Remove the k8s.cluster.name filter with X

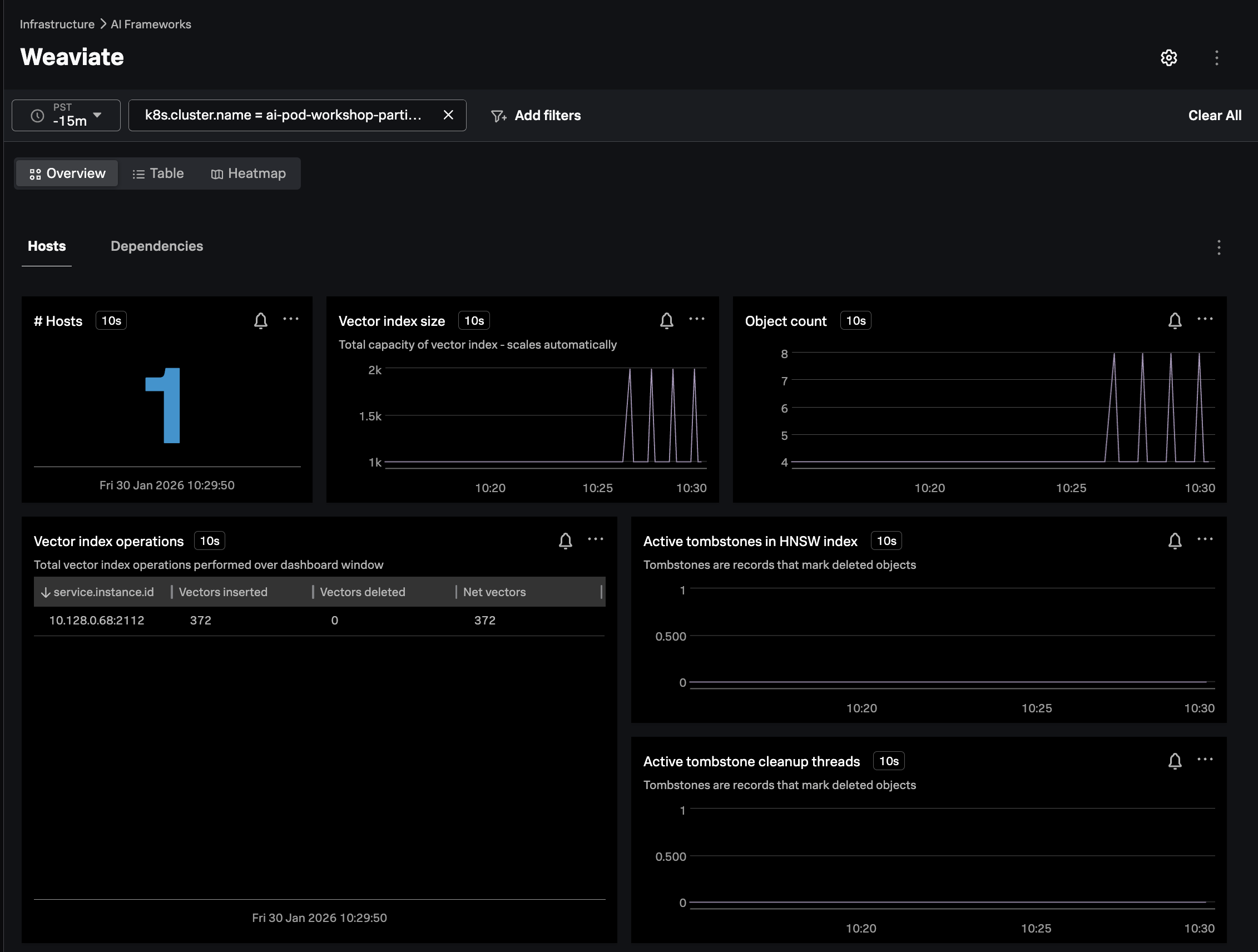click(x=448, y=115)
